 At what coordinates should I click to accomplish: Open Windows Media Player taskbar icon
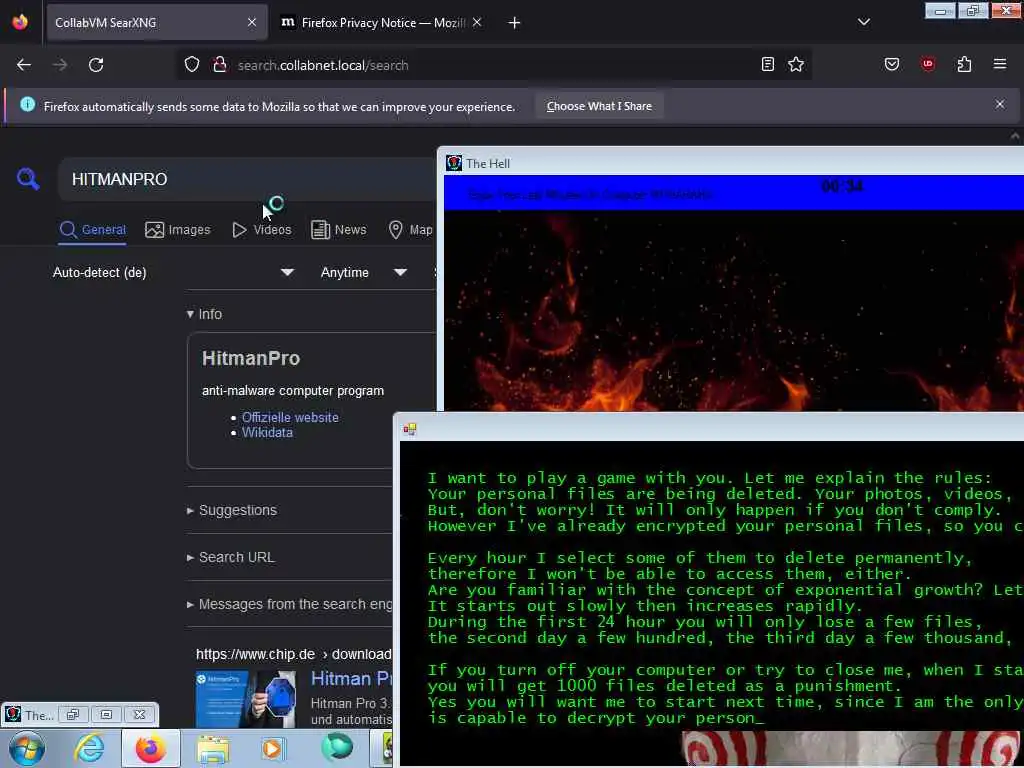click(x=273, y=748)
